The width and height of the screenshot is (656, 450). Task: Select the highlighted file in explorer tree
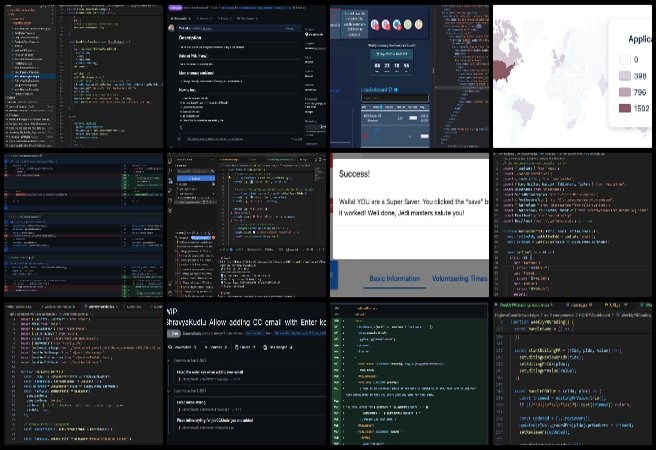point(30,75)
